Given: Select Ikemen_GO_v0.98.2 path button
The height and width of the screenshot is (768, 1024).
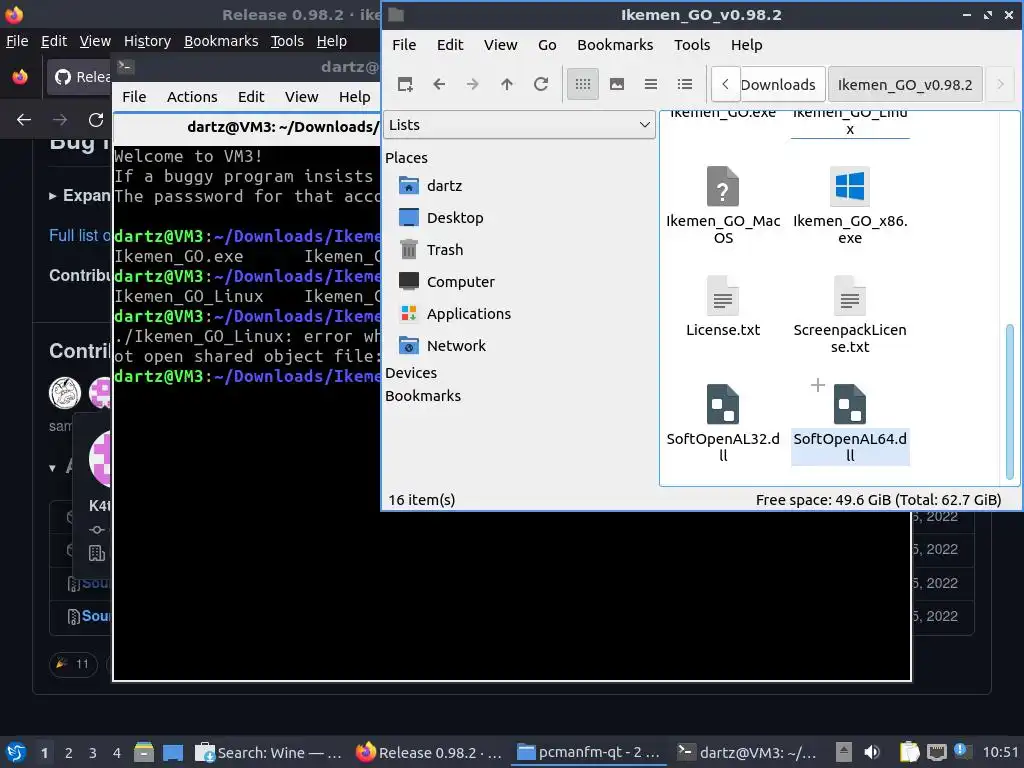Looking at the screenshot, I should pos(905,85).
